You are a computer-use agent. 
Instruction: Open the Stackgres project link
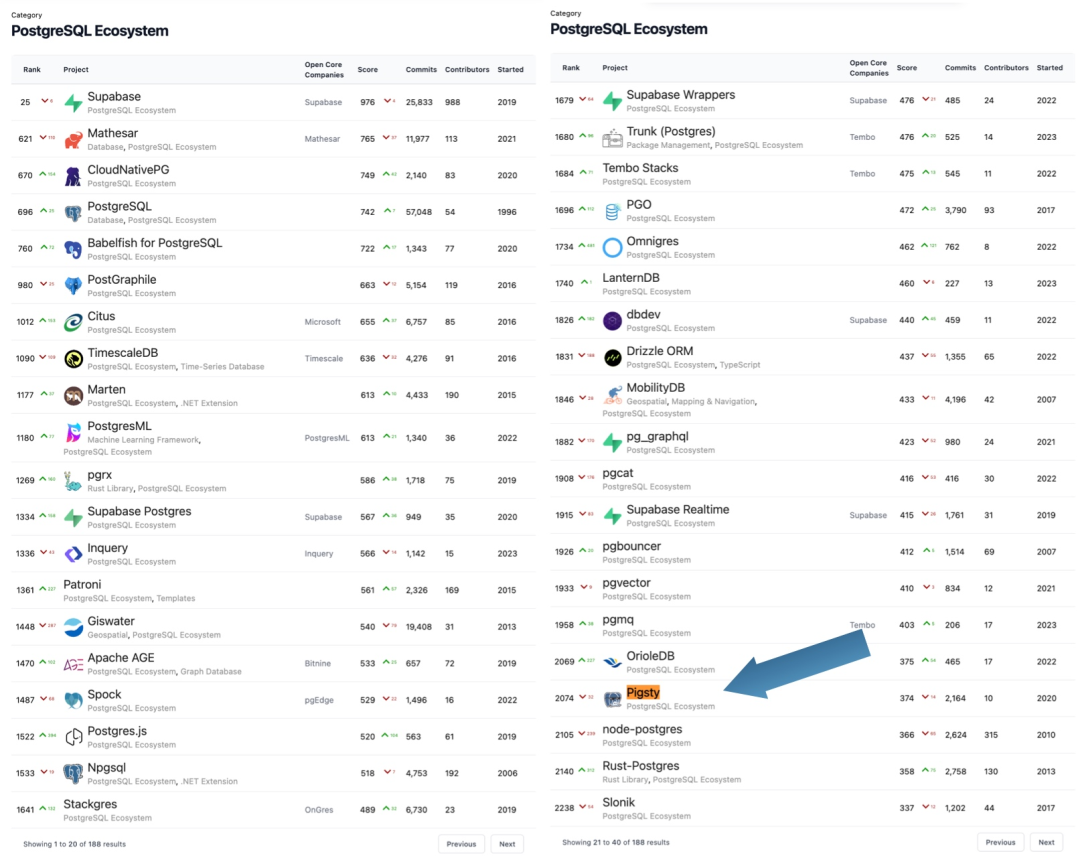tap(90, 804)
